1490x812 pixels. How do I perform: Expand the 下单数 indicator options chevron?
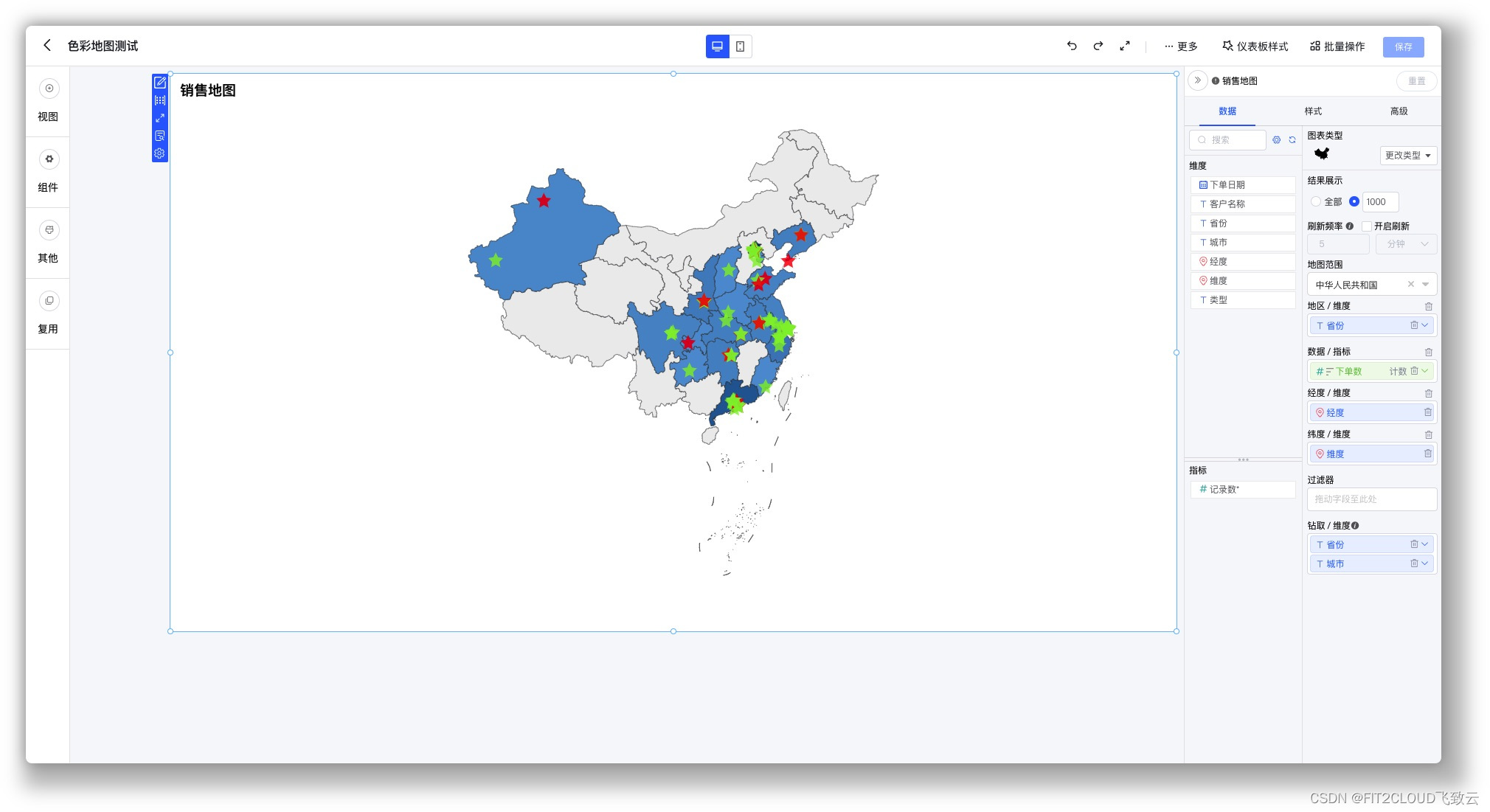pos(1425,371)
